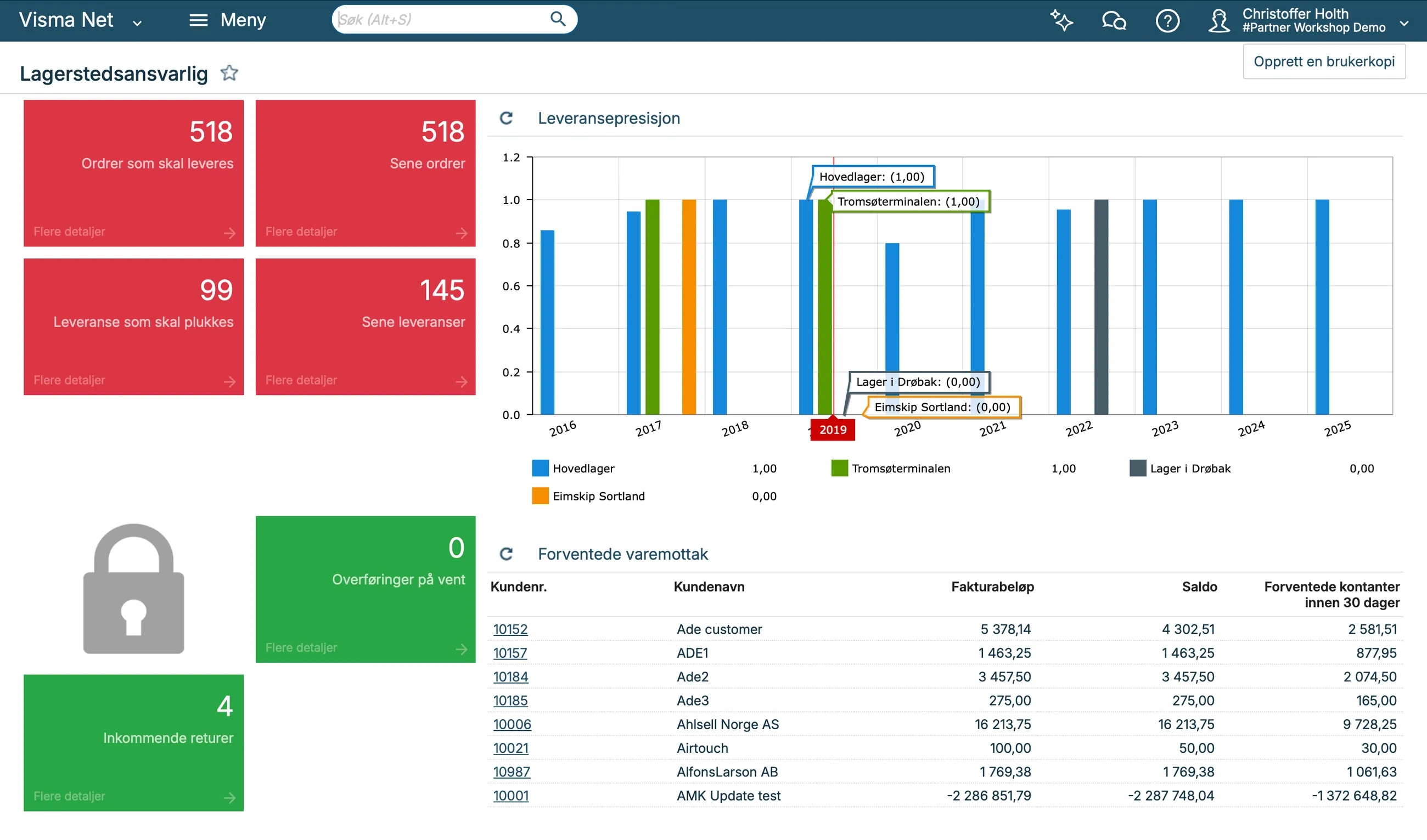This screenshot has height=840, width=1427.
Task: Expand the user account dropdown arrow
Action: click(x=1403, y=23)
